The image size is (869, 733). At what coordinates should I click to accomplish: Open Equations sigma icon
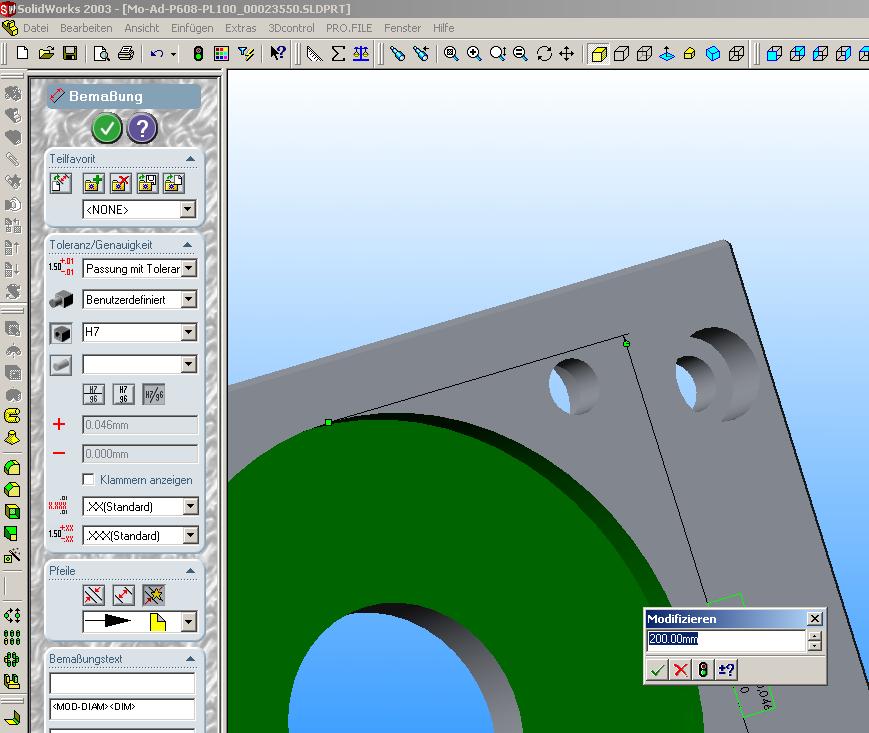pos(338,54)
